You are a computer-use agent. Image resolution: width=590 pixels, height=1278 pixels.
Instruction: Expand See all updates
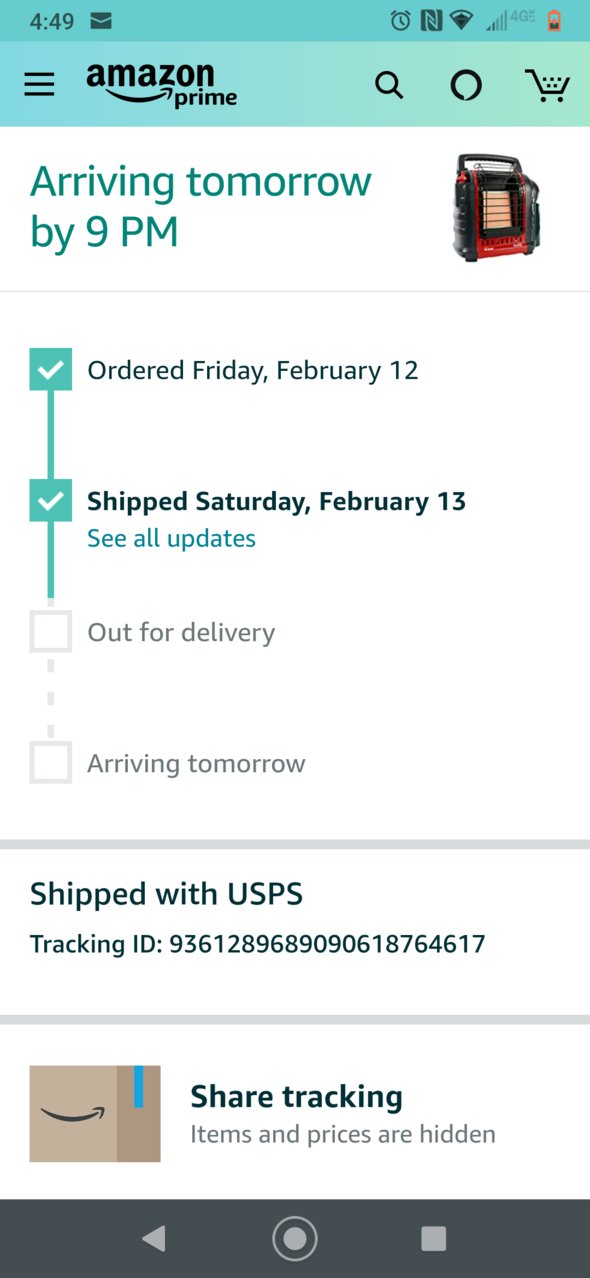pyautogui.click(x=171, y=538)
